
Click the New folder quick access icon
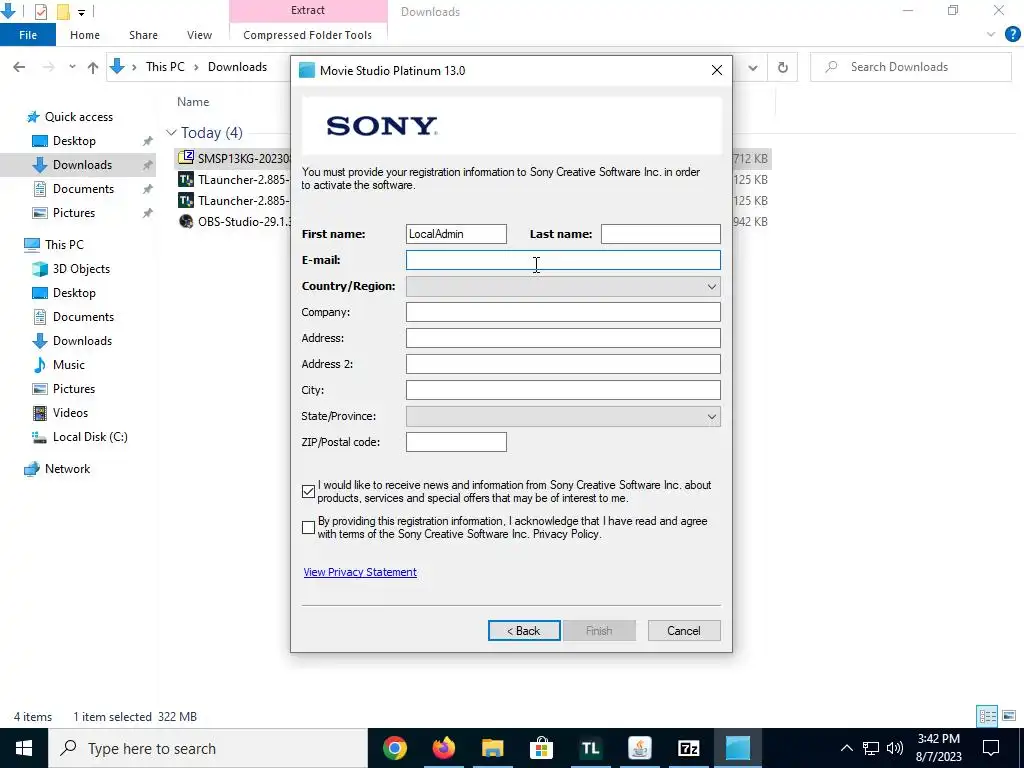(x=63, y=11)
